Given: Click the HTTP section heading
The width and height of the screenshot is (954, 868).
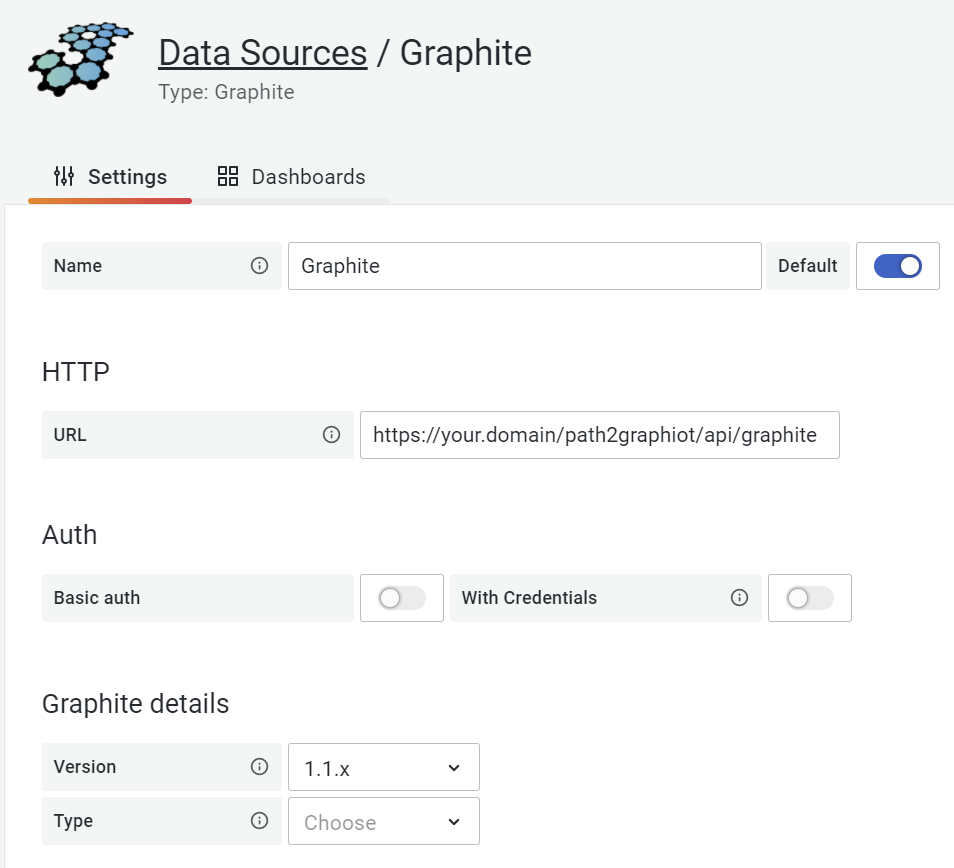Looking at the screenshot, I should pos(75,372).
